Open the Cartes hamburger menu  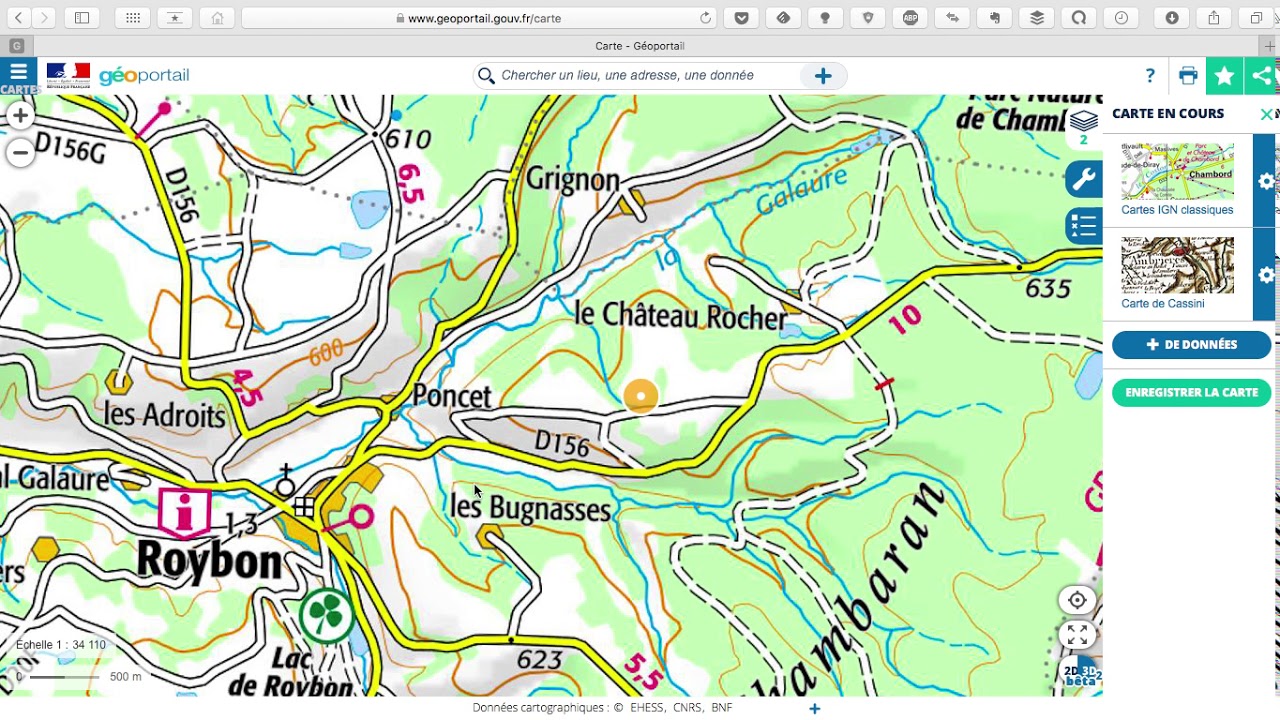(18, 76)
